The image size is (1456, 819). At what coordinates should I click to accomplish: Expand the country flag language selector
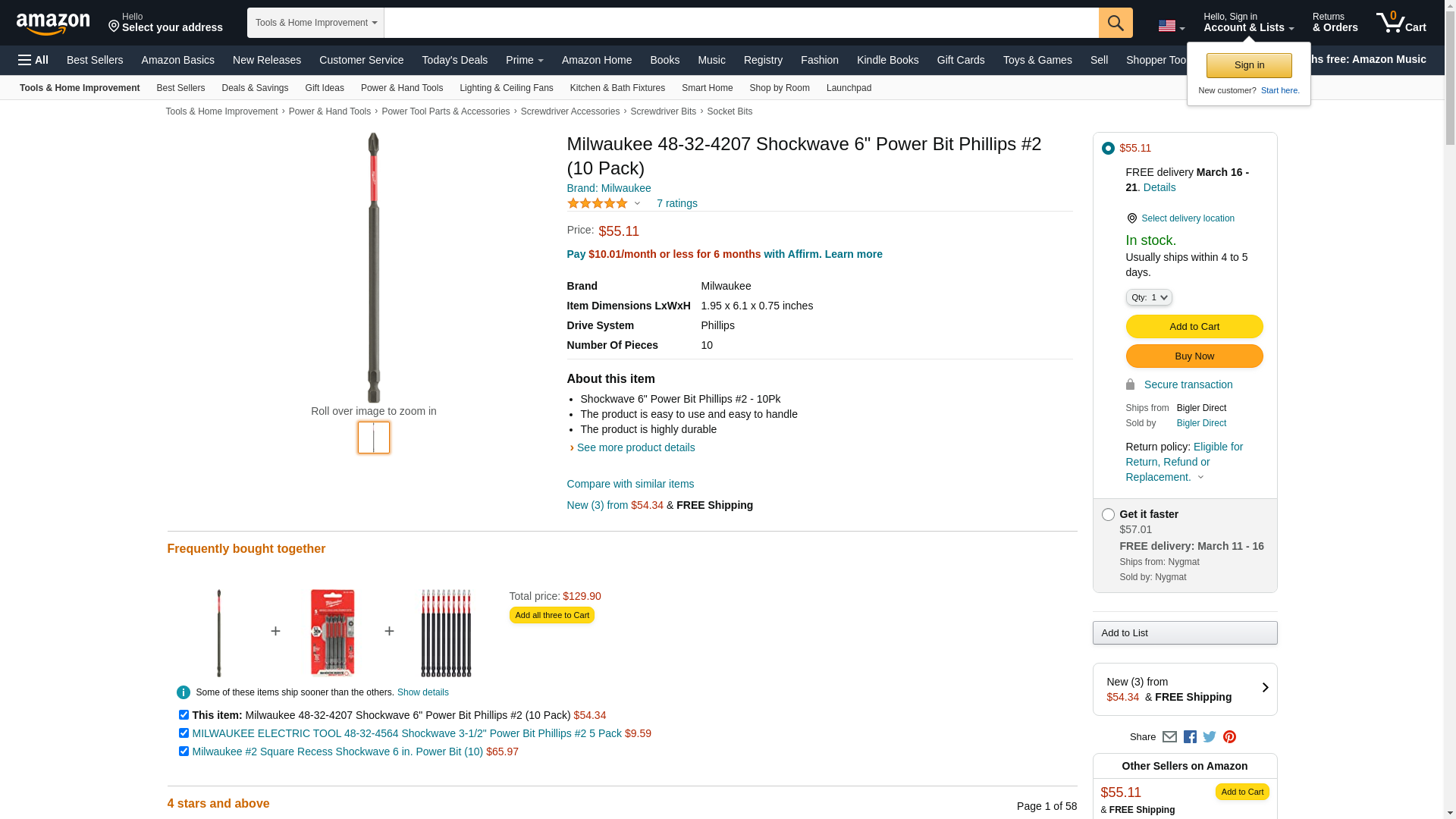point(1171,26)
